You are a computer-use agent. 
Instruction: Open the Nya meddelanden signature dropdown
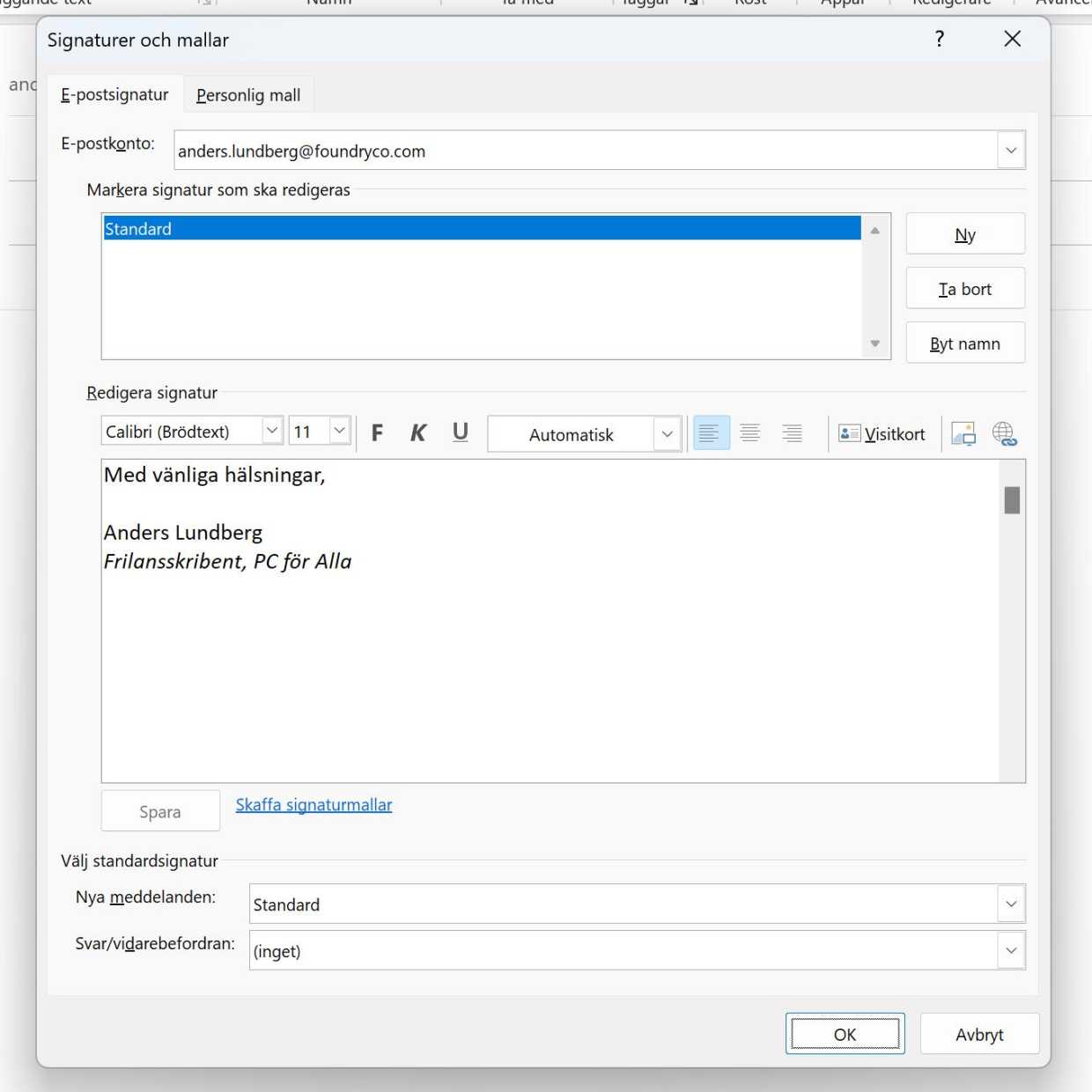(x=1011, y=904)
